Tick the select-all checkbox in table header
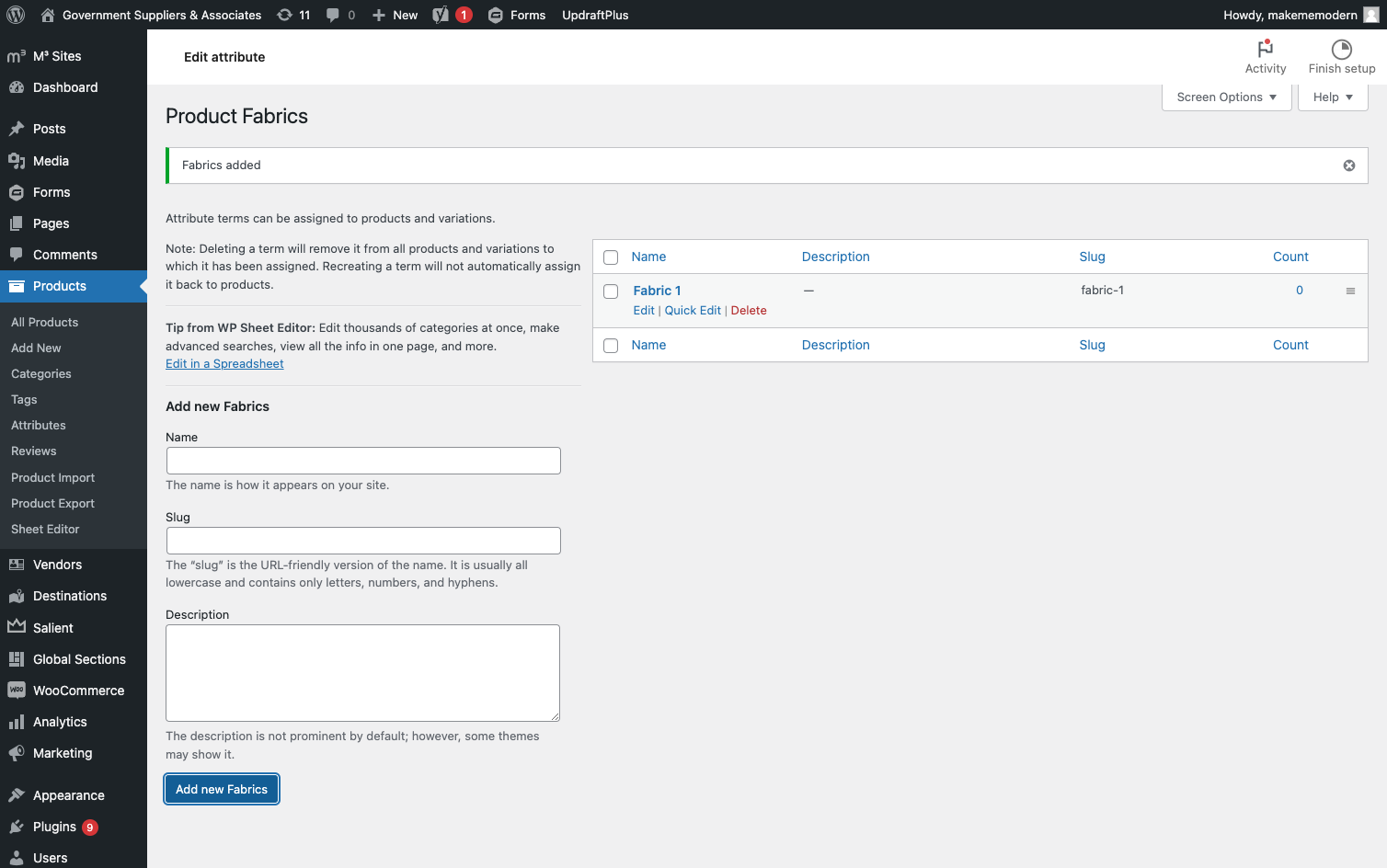This screenshot has width=1387, height=868. [611, 257]
